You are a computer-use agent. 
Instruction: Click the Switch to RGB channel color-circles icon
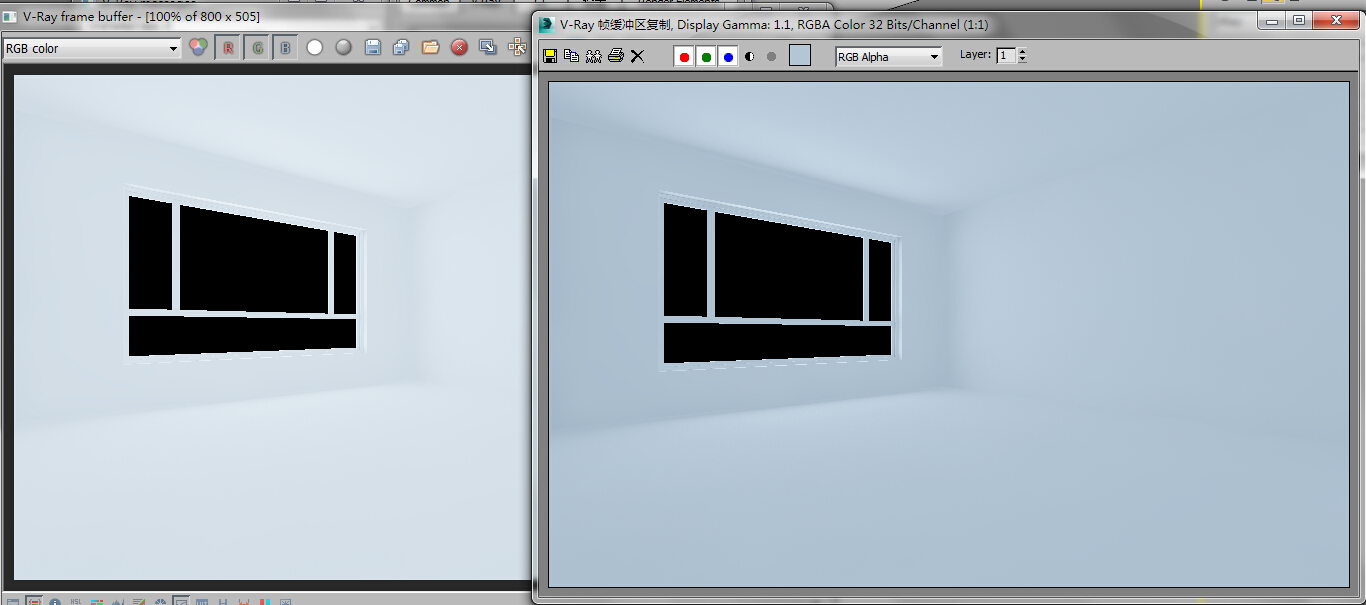[198, 47]
